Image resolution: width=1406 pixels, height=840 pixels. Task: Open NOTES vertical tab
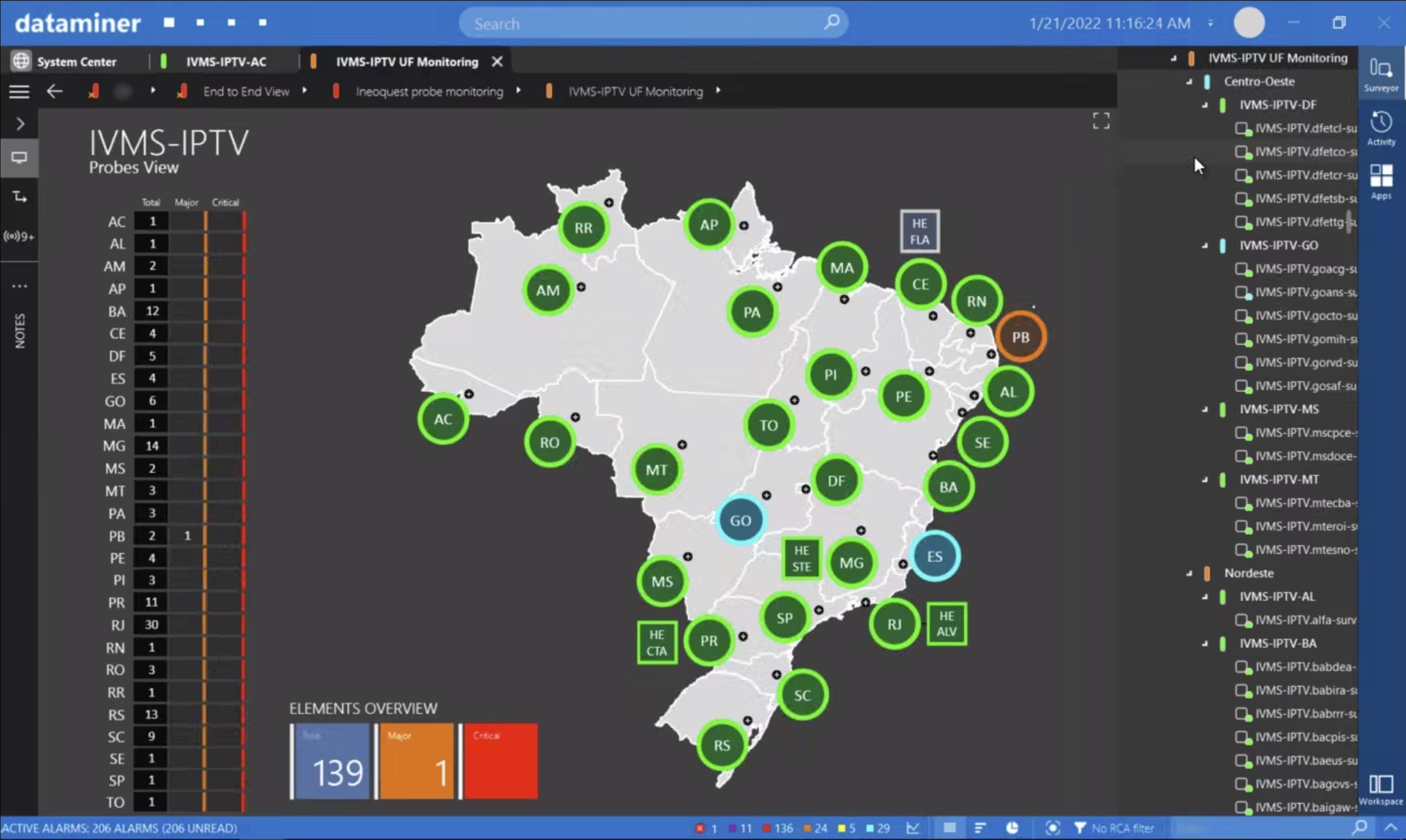20,331
